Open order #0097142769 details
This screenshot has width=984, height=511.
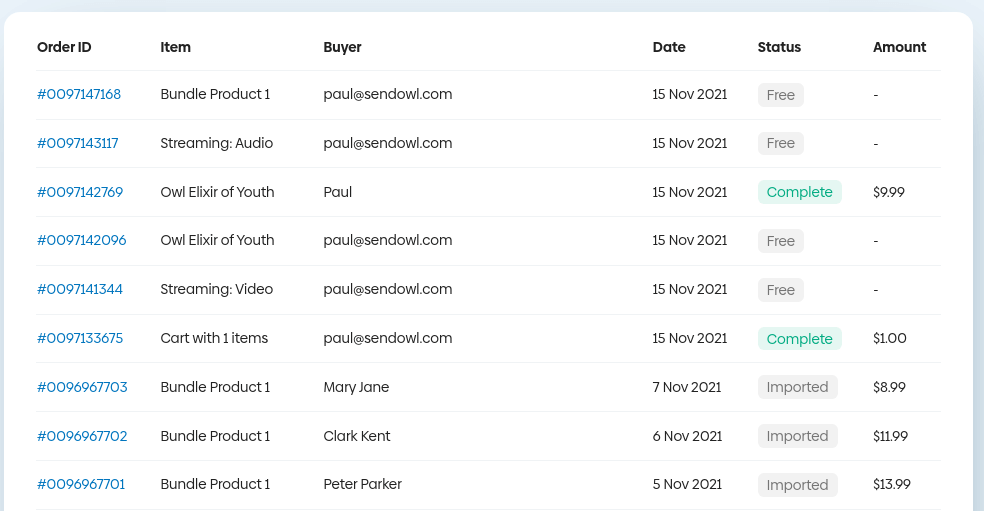[x=80, y=192]
